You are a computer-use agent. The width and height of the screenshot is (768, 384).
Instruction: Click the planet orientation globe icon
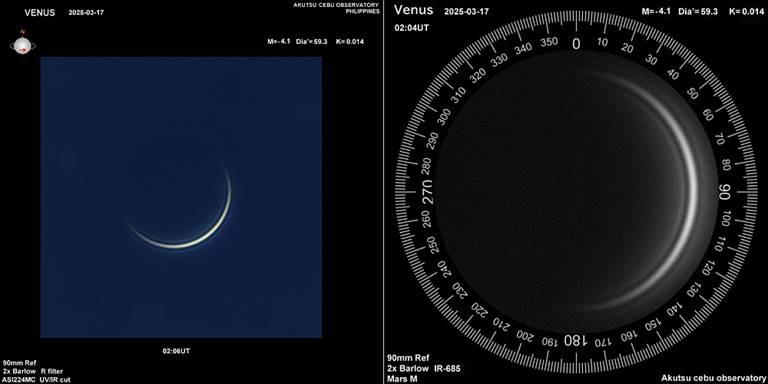click(x=23, y=45)
